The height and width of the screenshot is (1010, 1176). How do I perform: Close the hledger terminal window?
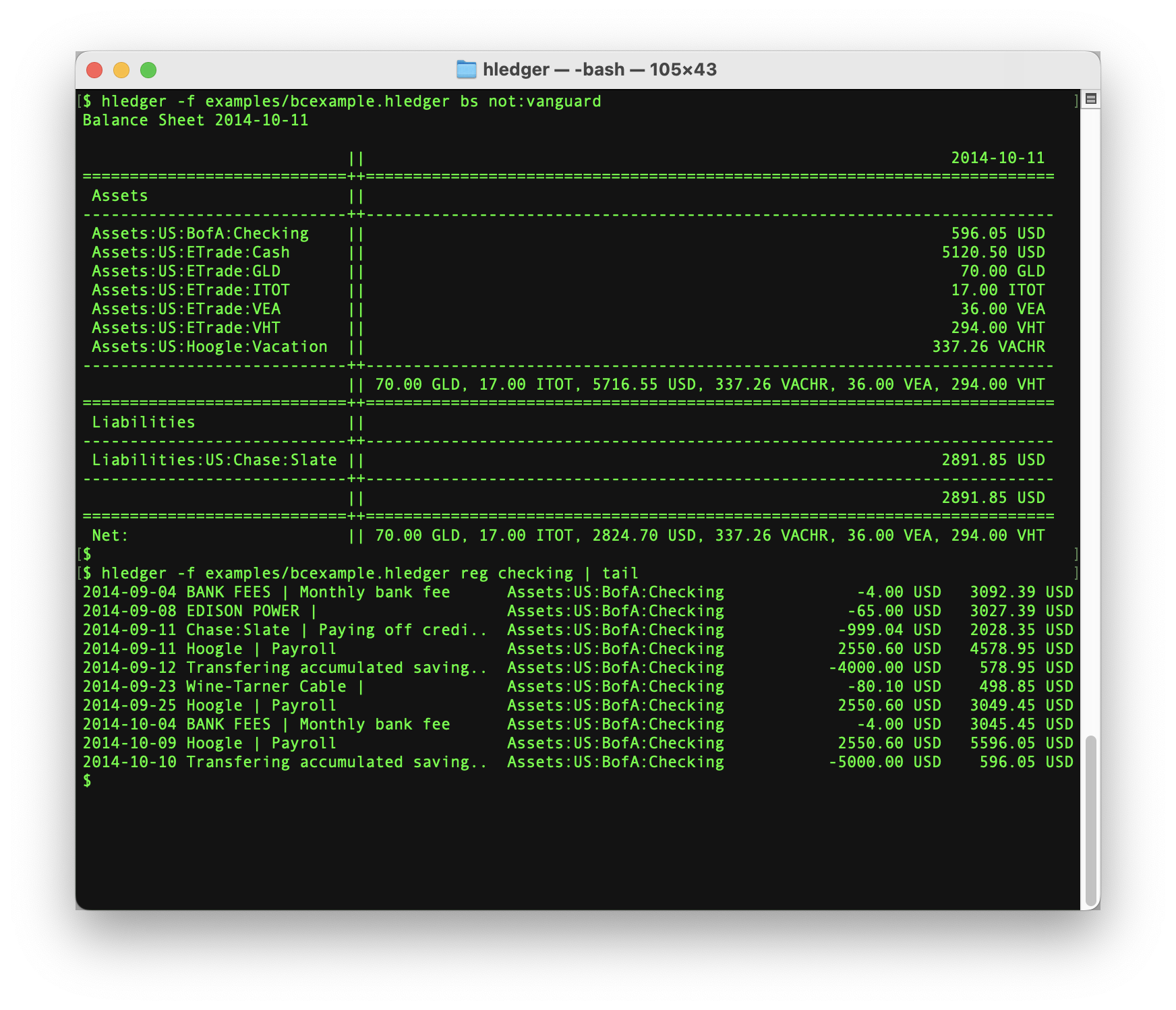(94, 70)
